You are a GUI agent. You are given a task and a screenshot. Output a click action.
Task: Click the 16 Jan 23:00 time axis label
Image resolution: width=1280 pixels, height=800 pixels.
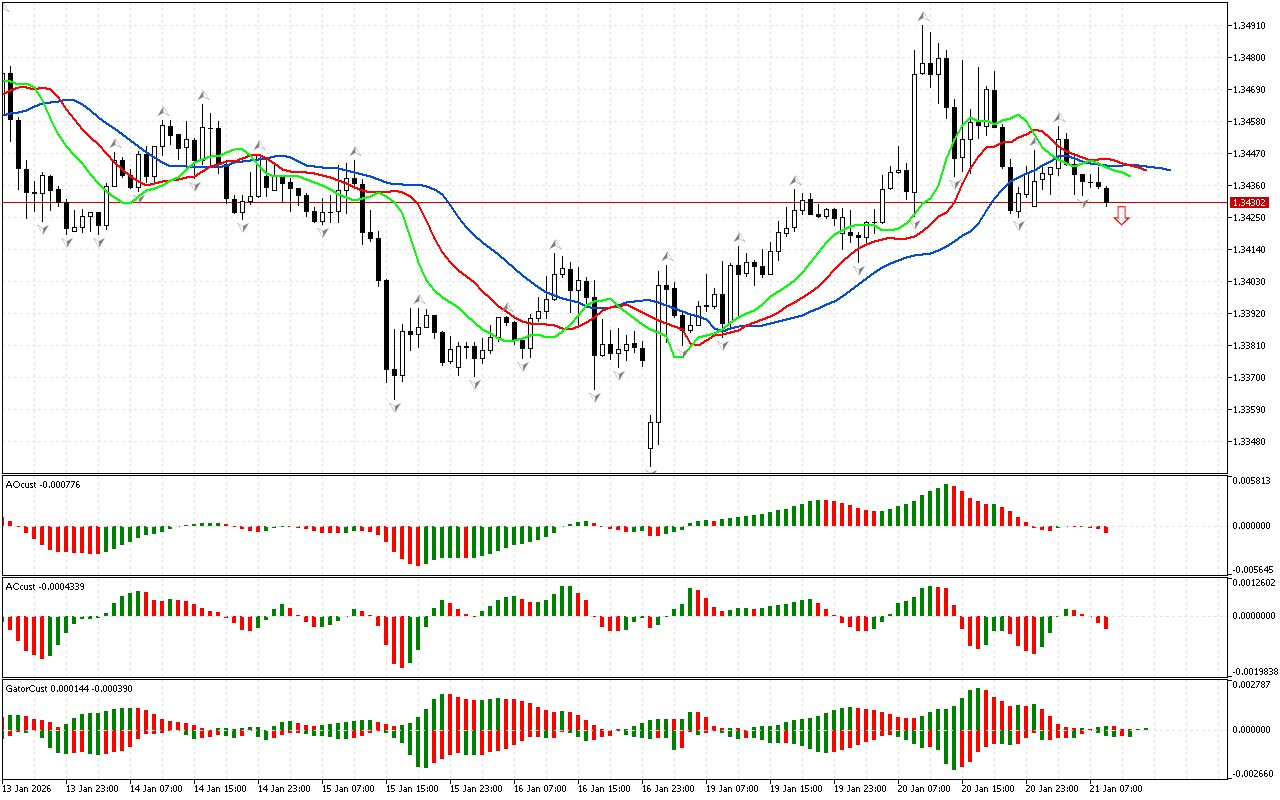[x=669, y=788]
